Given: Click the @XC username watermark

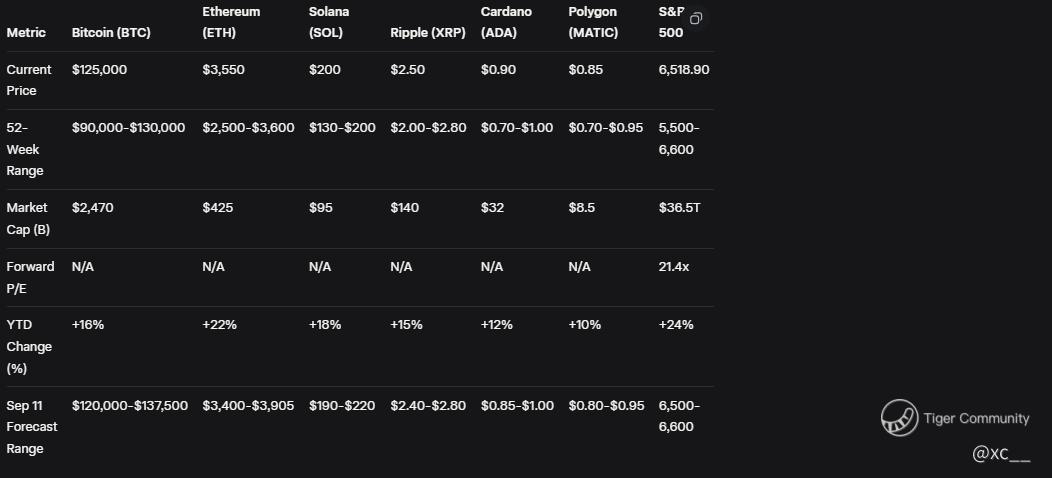Looking at the screenshot, I should pos(1000,455).
